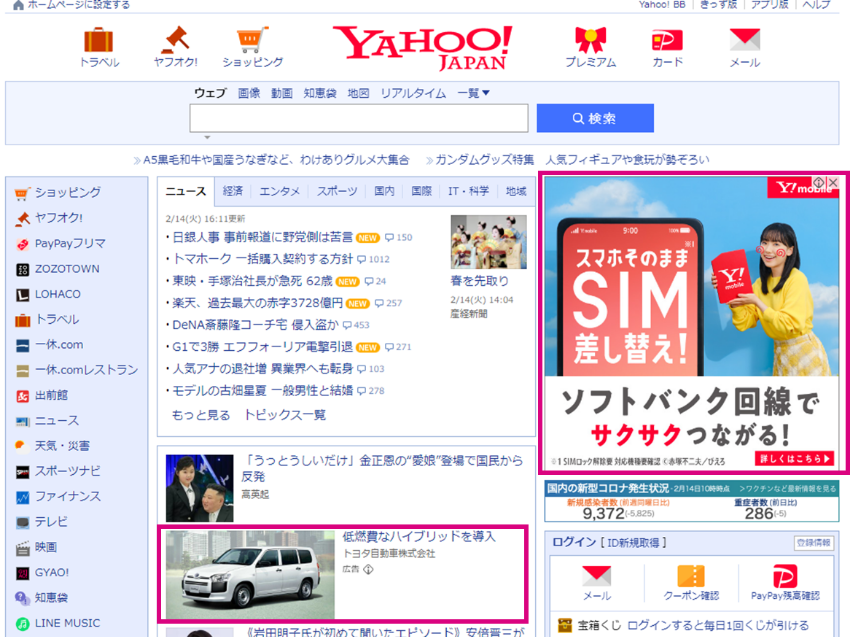Open the ヘルプ link at top right
The height and width of the screenshot is (637, 850).
[816, 5]
